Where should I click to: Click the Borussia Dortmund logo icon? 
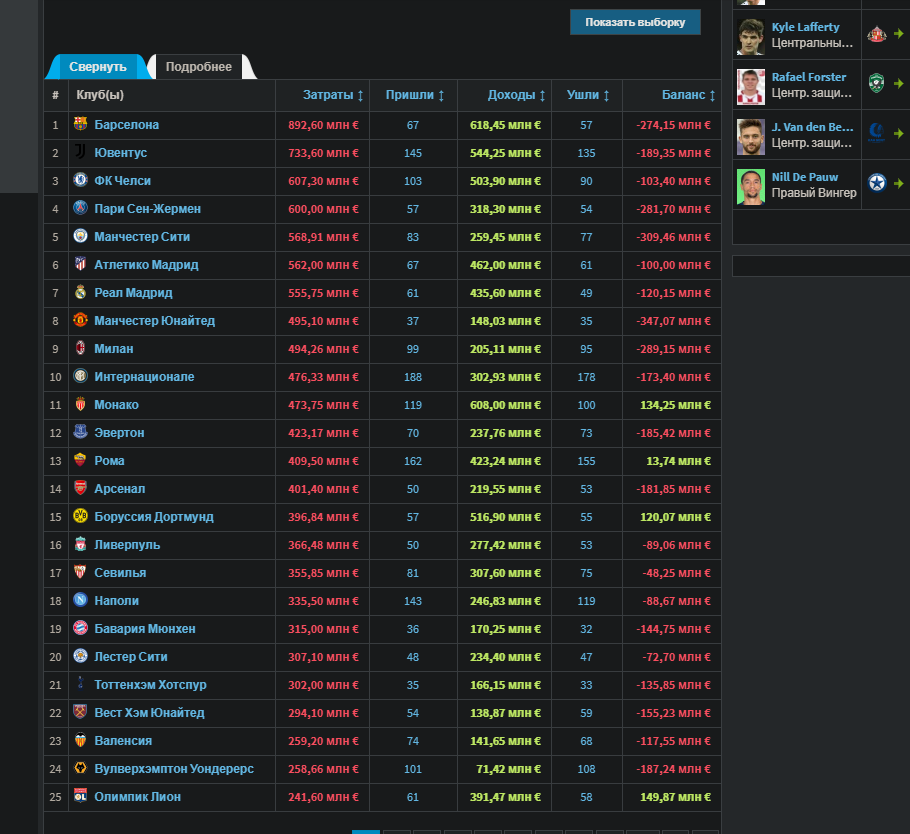tap(81, 517)
